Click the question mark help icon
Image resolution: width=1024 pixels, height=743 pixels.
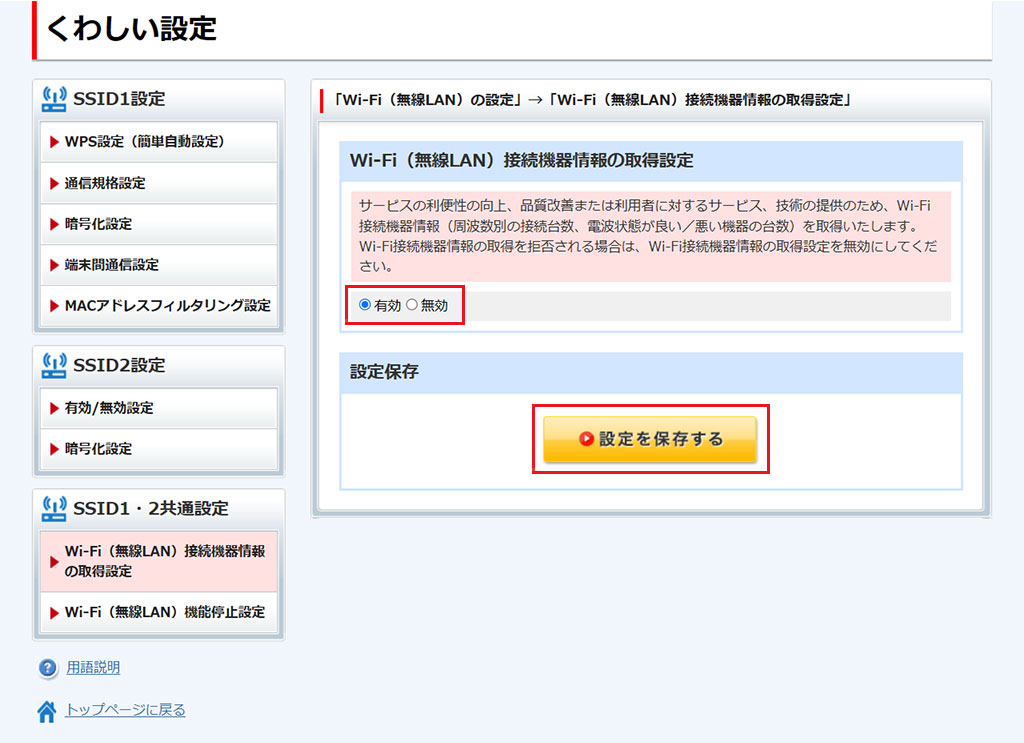coord(47,668)
